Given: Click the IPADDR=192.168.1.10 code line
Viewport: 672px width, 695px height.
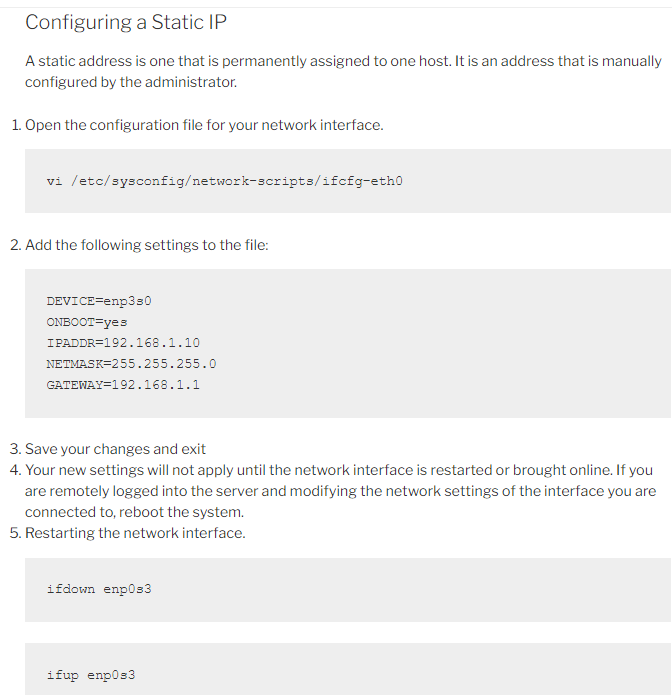Looking at the screenshot, I should tap(123, 343).
